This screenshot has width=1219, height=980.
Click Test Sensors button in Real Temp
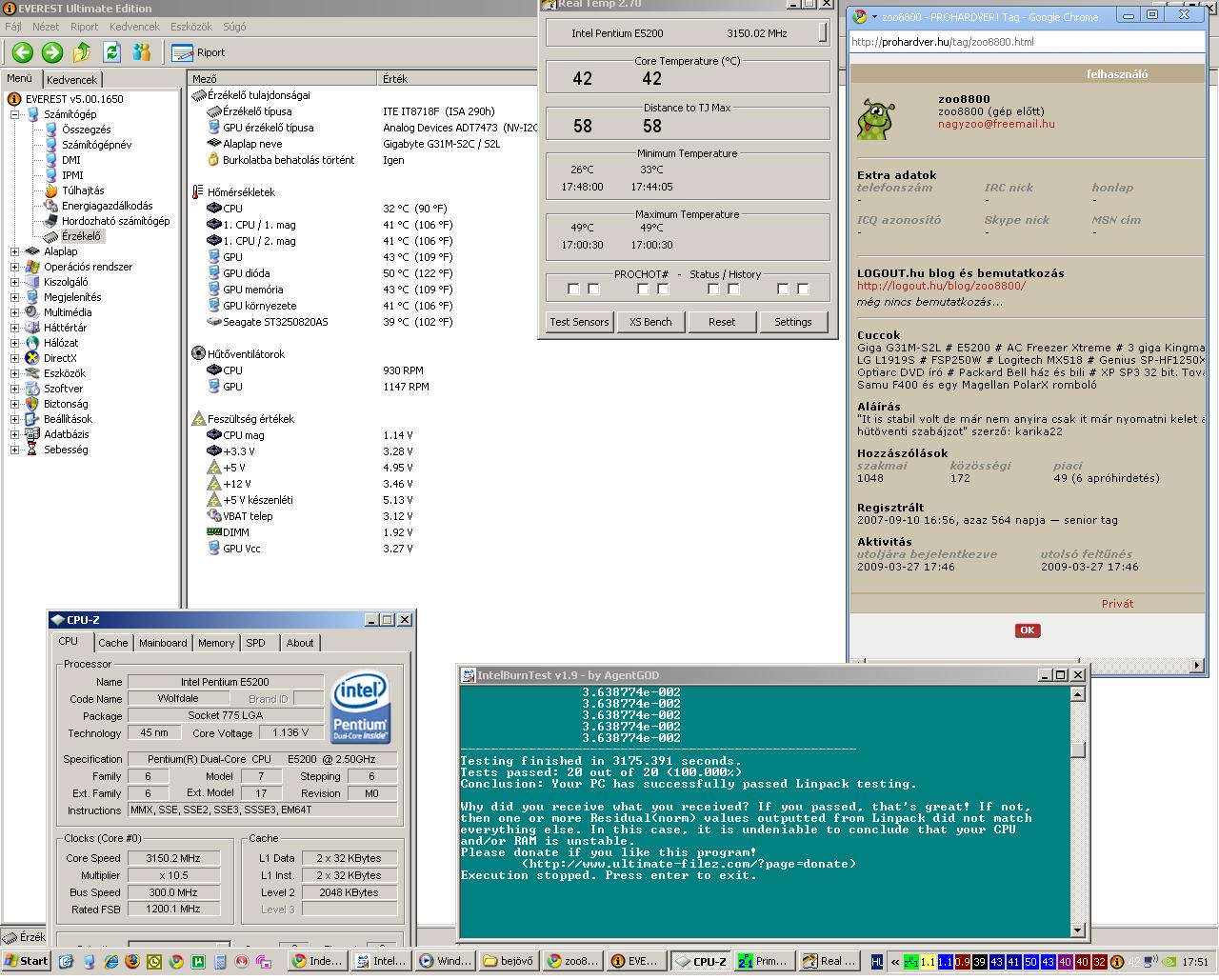(579, 322)
